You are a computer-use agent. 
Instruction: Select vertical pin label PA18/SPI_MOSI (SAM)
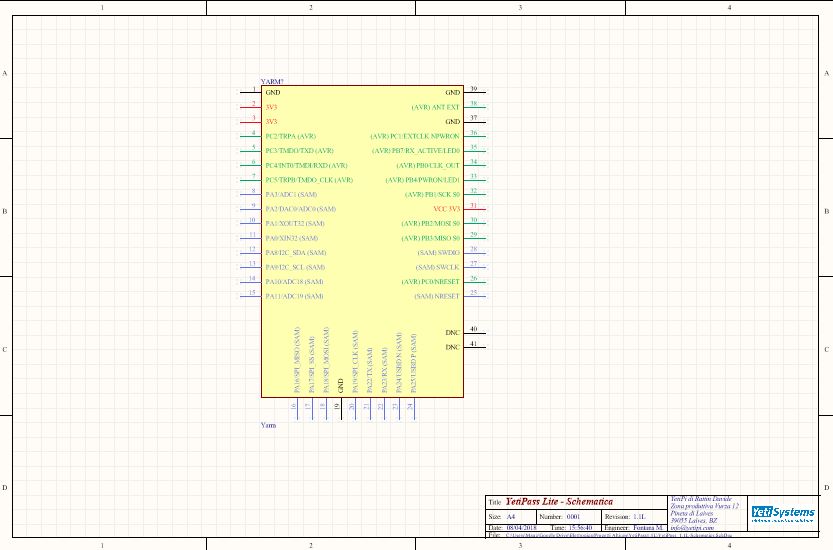point(326,360)
